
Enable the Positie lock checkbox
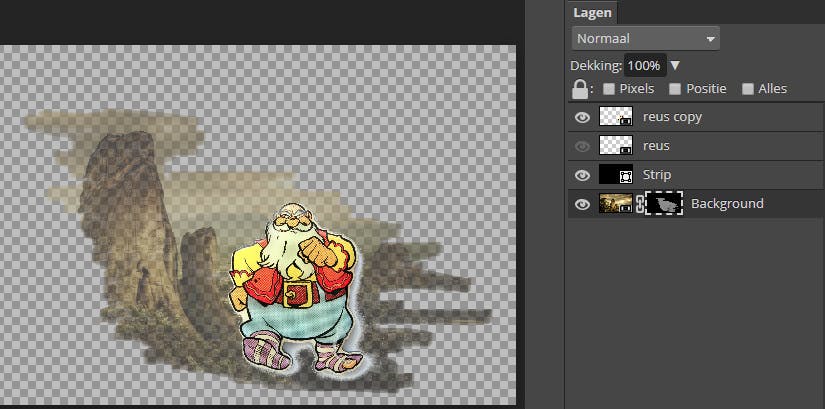click(675, 89)
